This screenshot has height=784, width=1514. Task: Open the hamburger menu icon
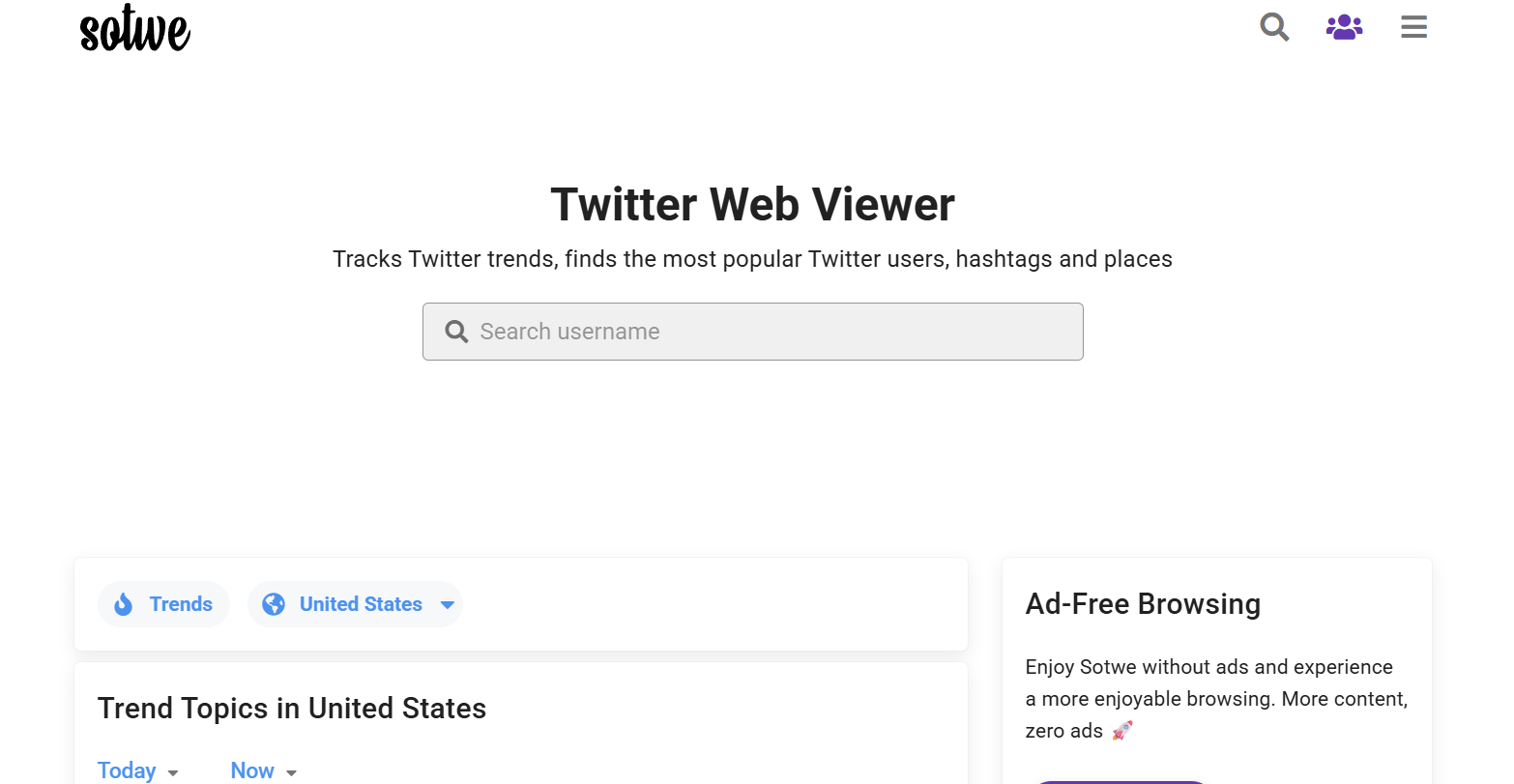point(1413,27)
